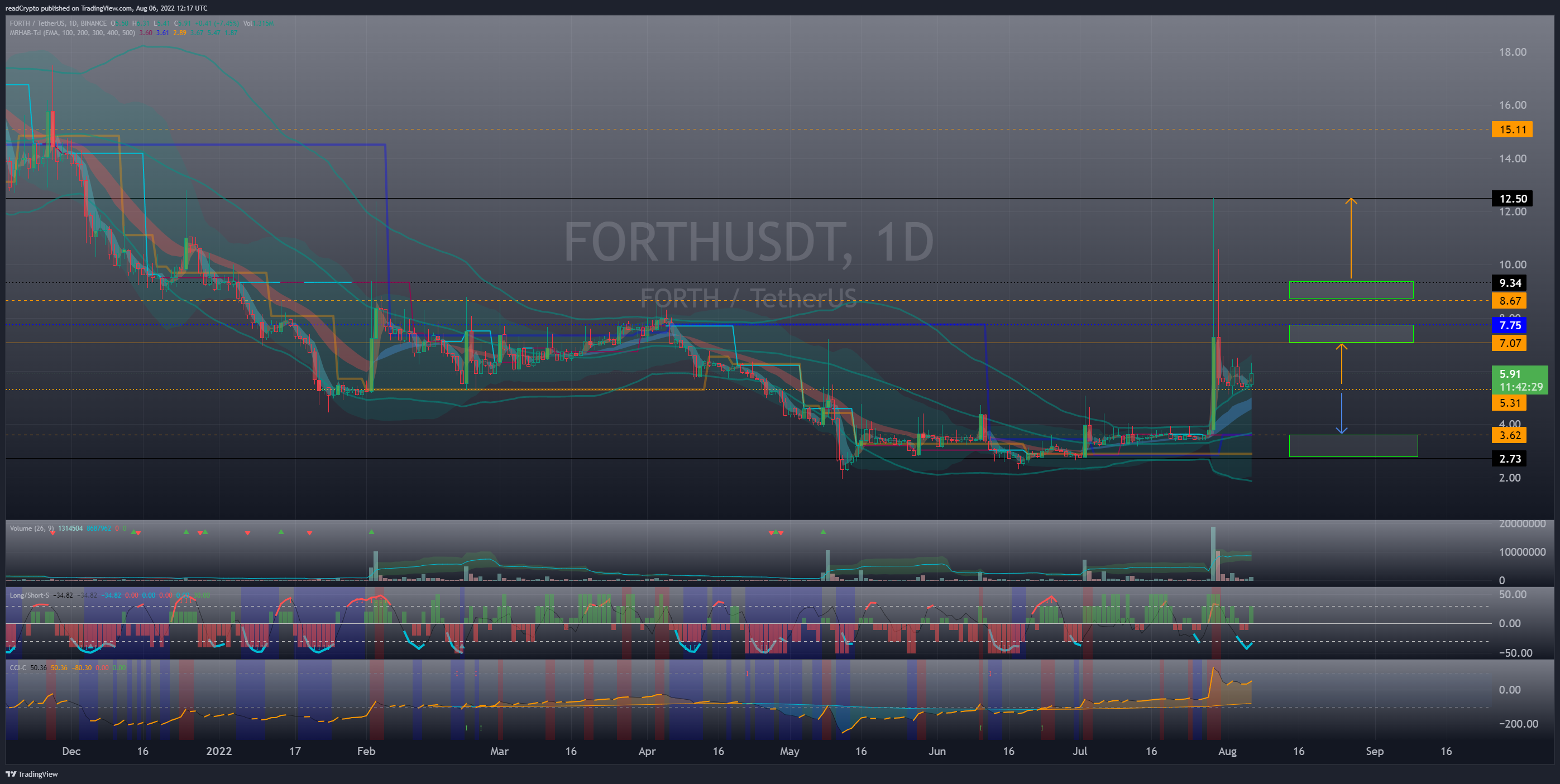Click the Mar label on time axis

[x=499, y=751]
